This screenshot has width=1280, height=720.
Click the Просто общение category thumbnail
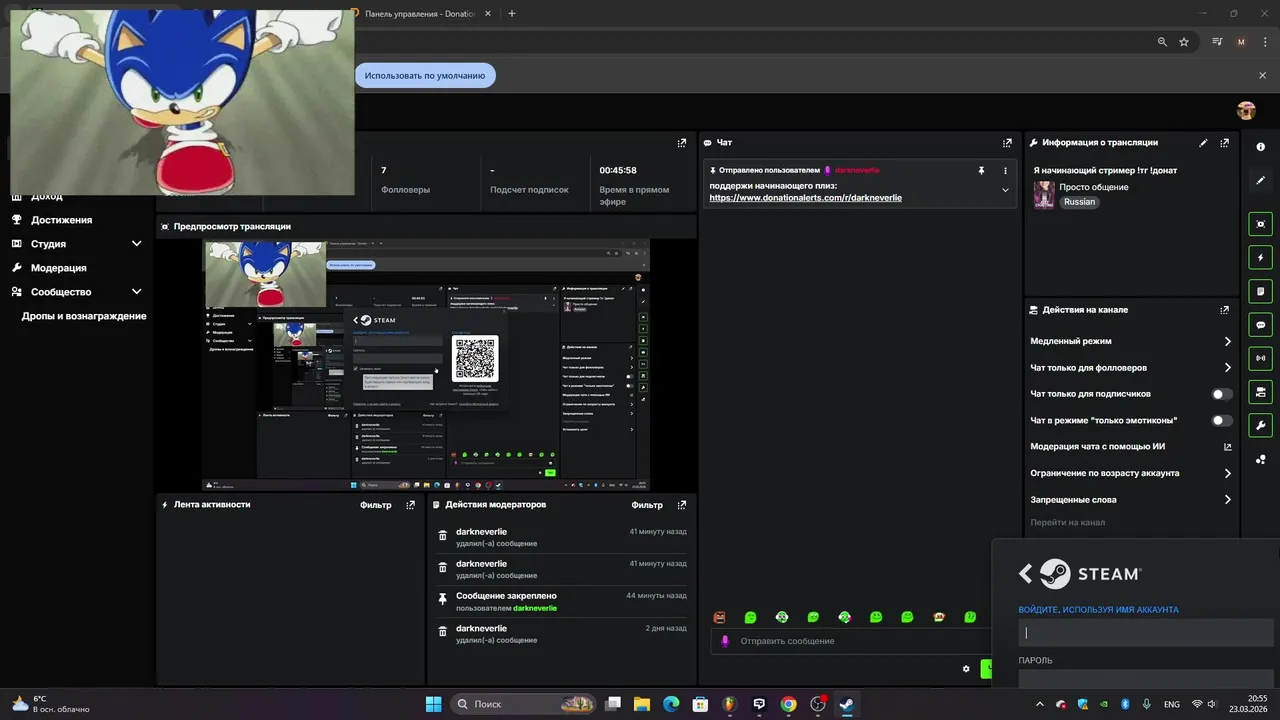pos(1043,194)
